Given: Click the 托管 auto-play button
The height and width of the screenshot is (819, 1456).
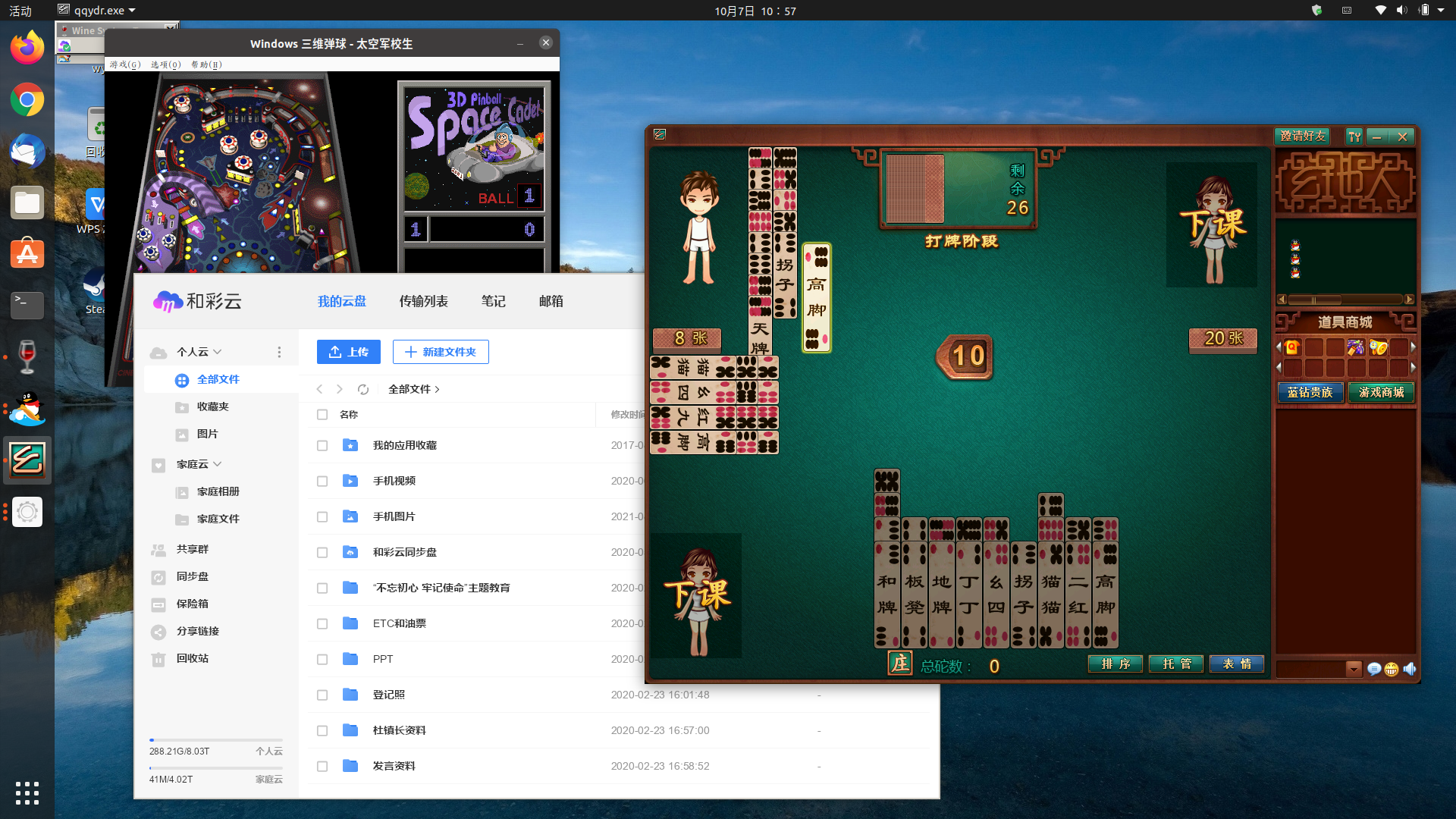Looking at the screenshot, I should click(x=1176, y=664).
